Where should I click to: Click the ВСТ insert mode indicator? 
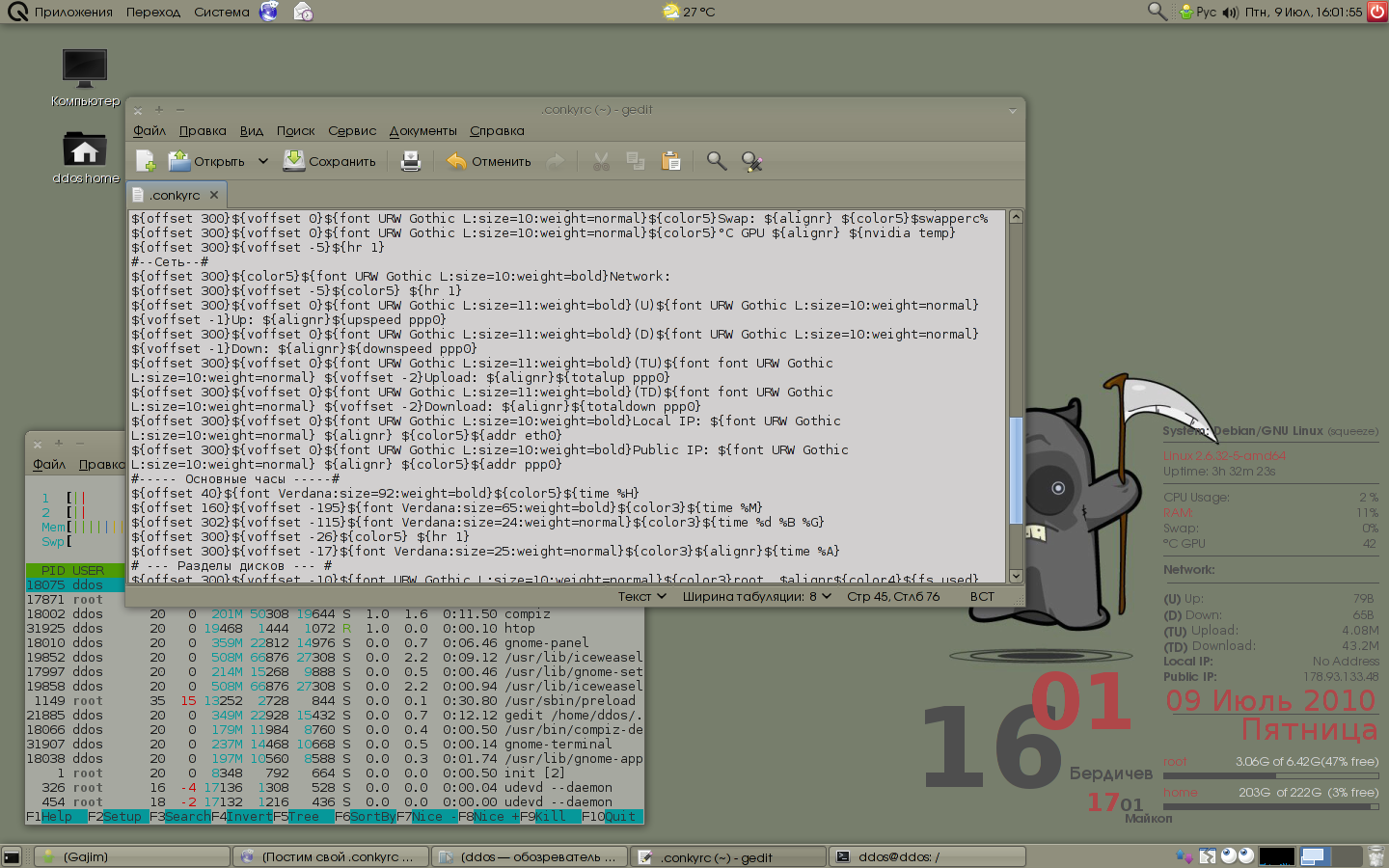(982, 596)
